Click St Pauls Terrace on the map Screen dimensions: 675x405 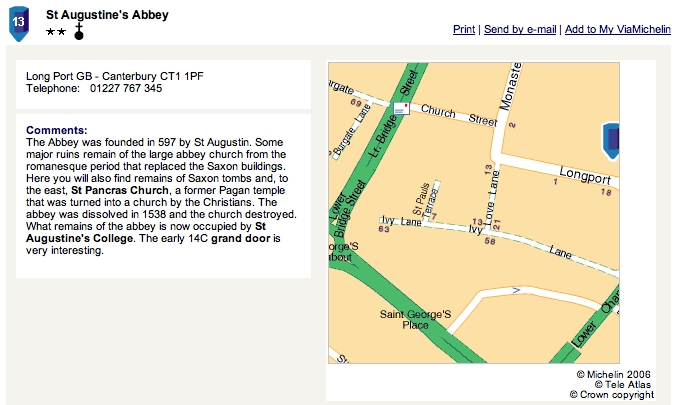(424, 200)
